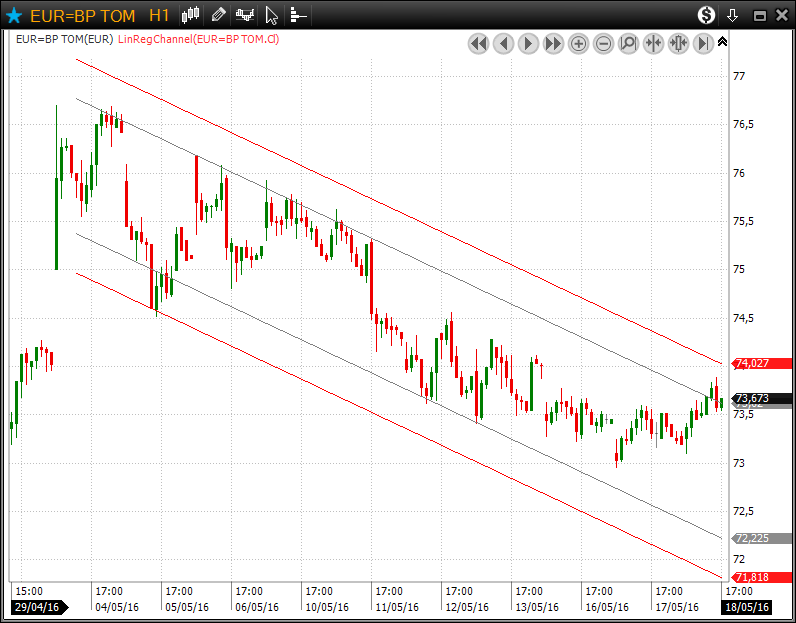Screen dimensions: 796x623
Task: Compress the chart horizontally
Action: [x=653, y=43]
